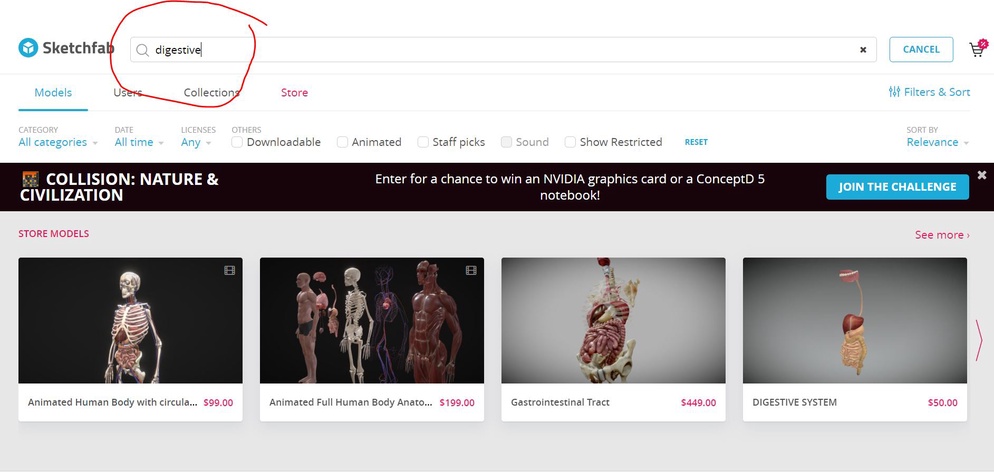Click the CANCEL button
Screen dimensions: 994x472
921,49
